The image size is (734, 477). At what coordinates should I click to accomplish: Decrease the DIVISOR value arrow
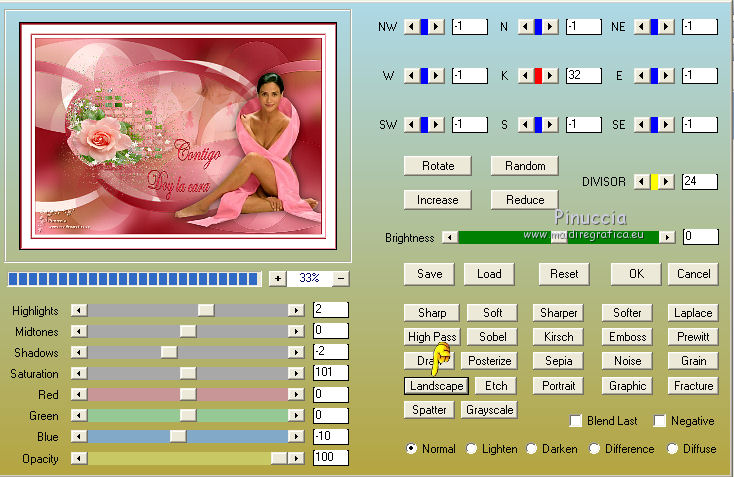(x=641, y=181)
